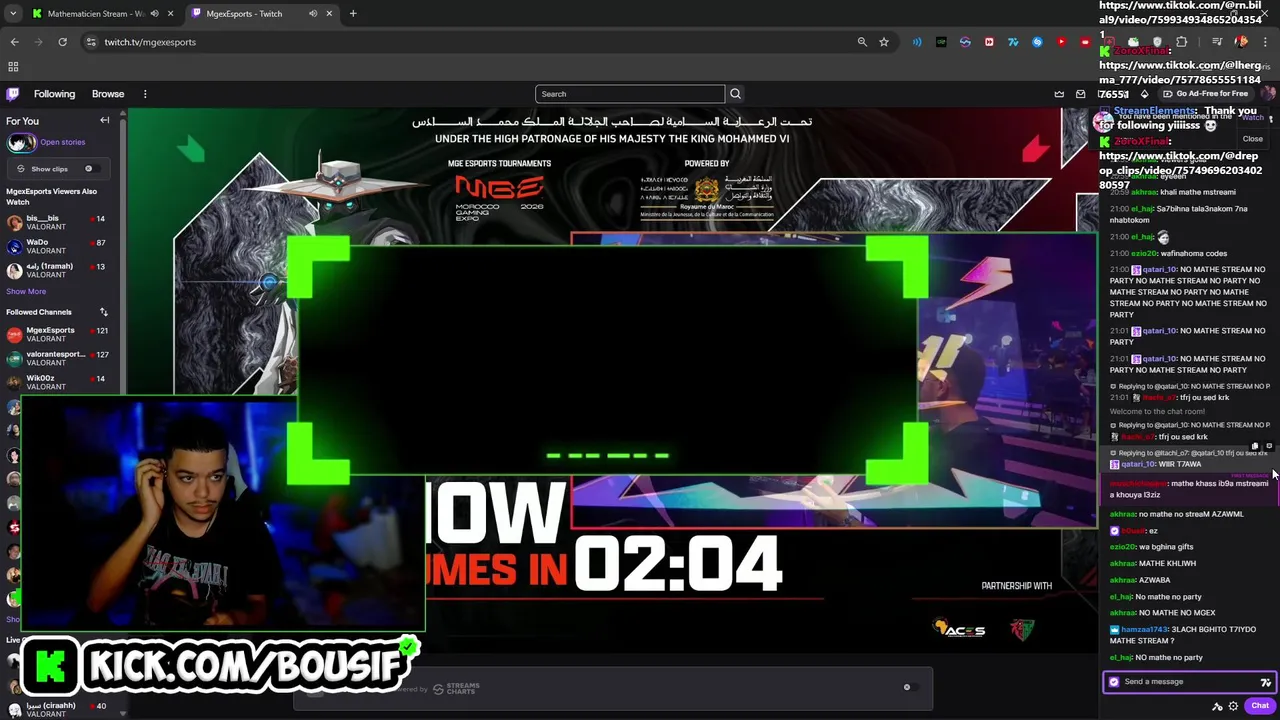The image size is (1280, 720).
Task: Open Wik00z followed channel
Action: (x=60, y=382)
